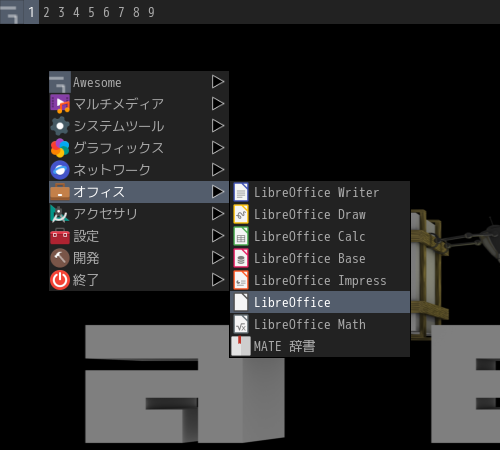Switch to workspace tag 7
This screenshot has width=500, height=450.
coord(121,12)
